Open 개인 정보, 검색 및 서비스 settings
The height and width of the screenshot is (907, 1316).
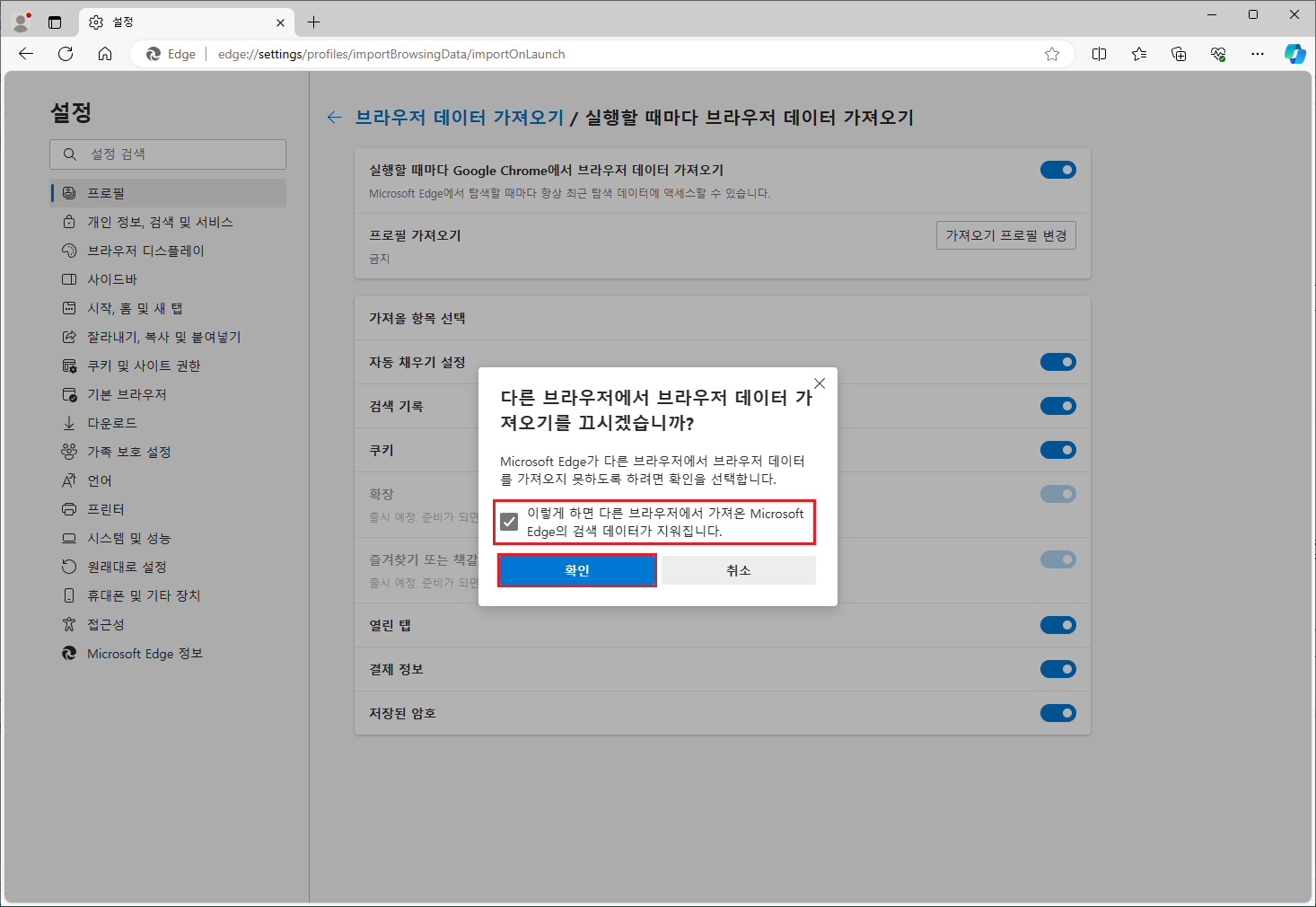click(x=169, y=222)
